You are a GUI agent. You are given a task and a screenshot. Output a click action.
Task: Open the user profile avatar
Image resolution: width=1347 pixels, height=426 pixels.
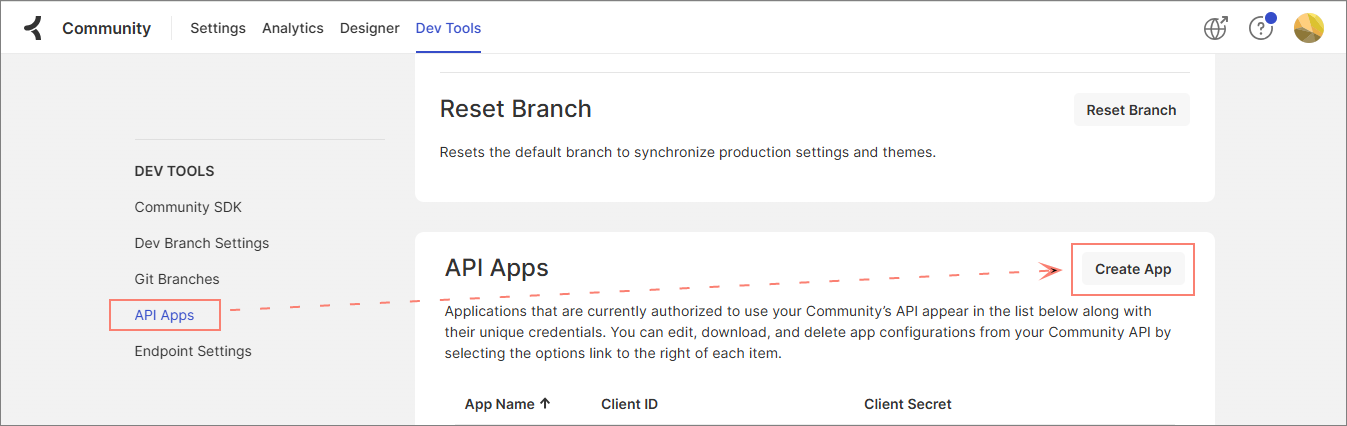[1308, 28]
